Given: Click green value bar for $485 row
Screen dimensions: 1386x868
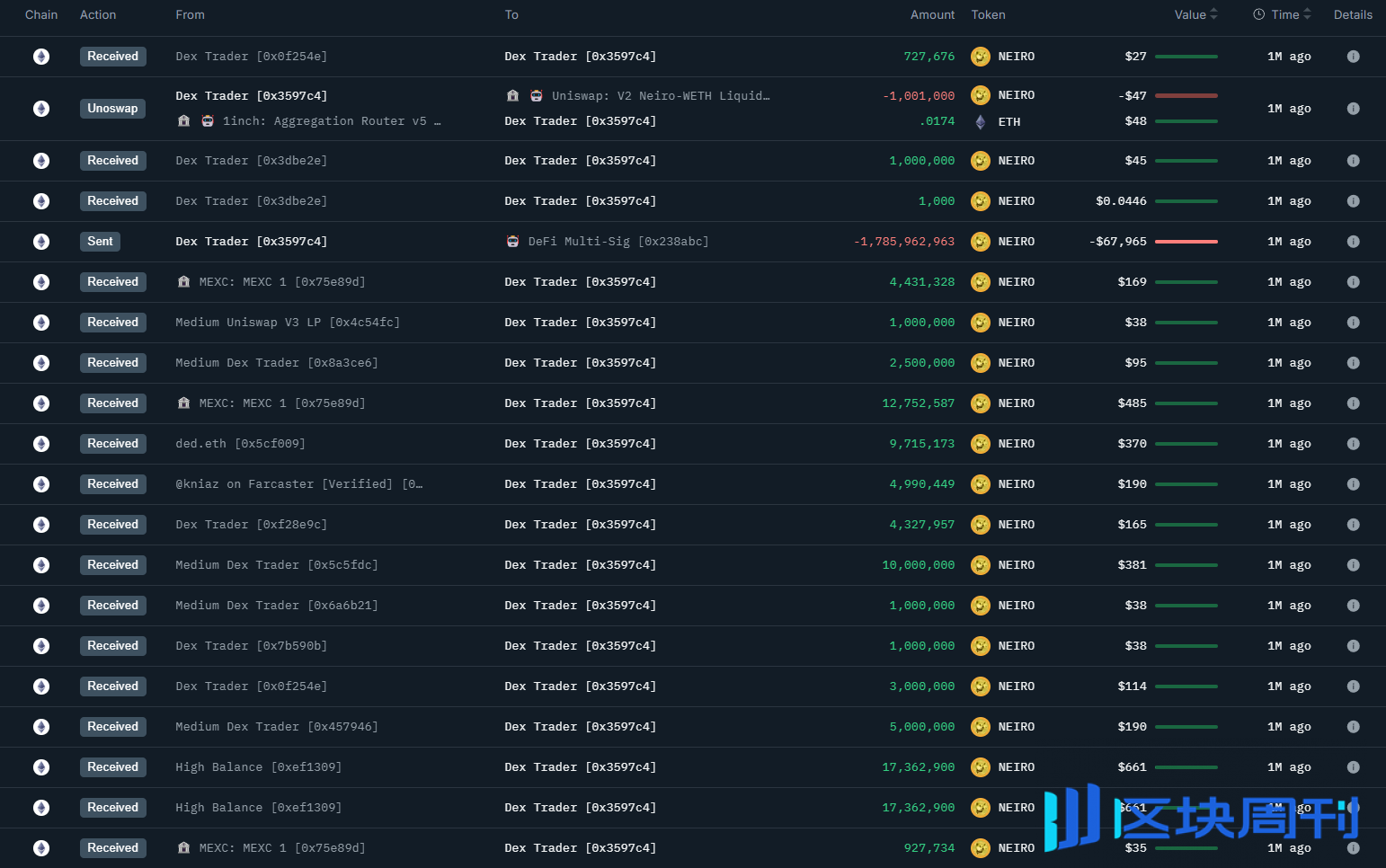Looking at the screenshot, I should [1186, 403].
